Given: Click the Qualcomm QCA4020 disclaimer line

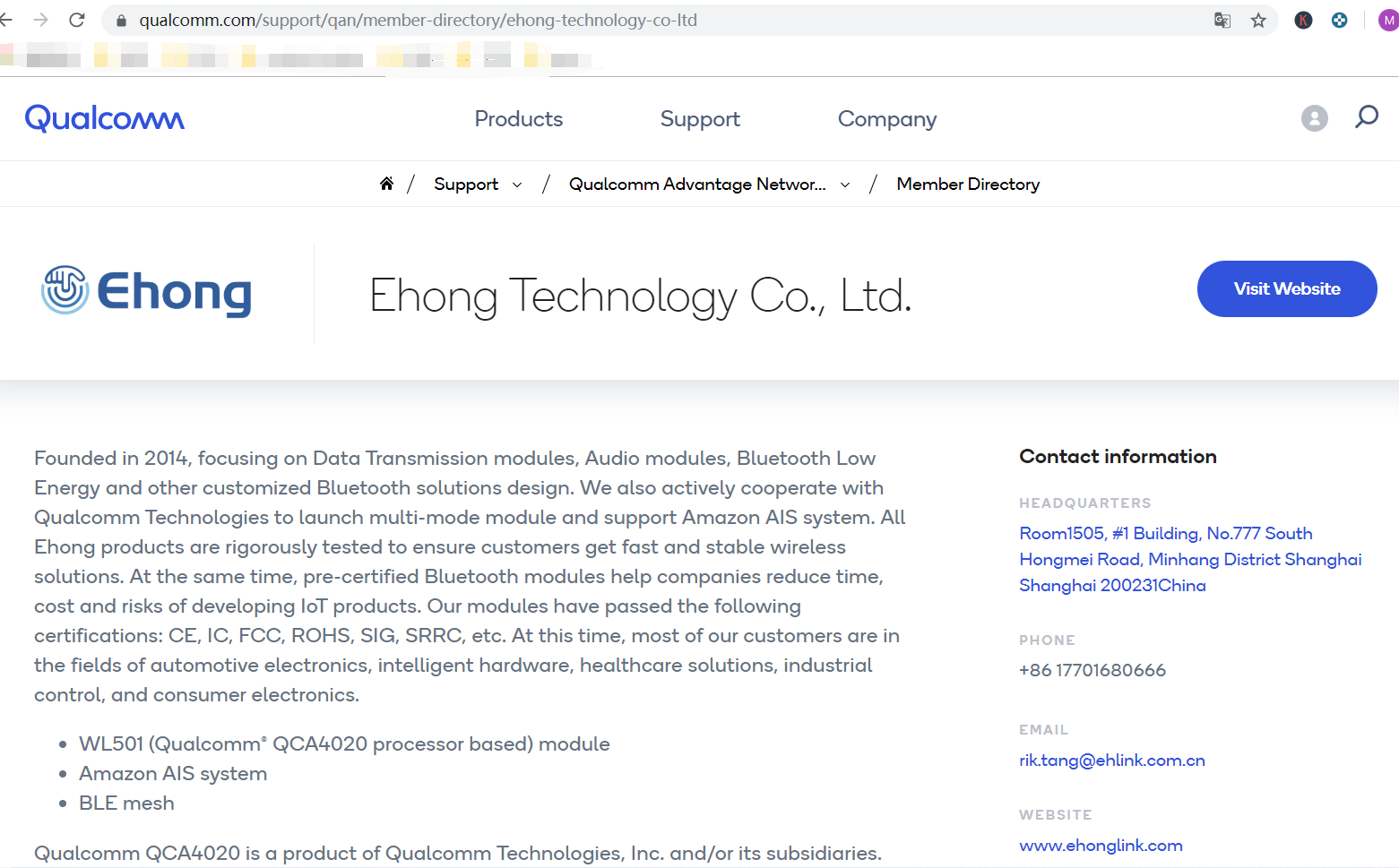Looking at the screenshot, I should tap(458, 853).
